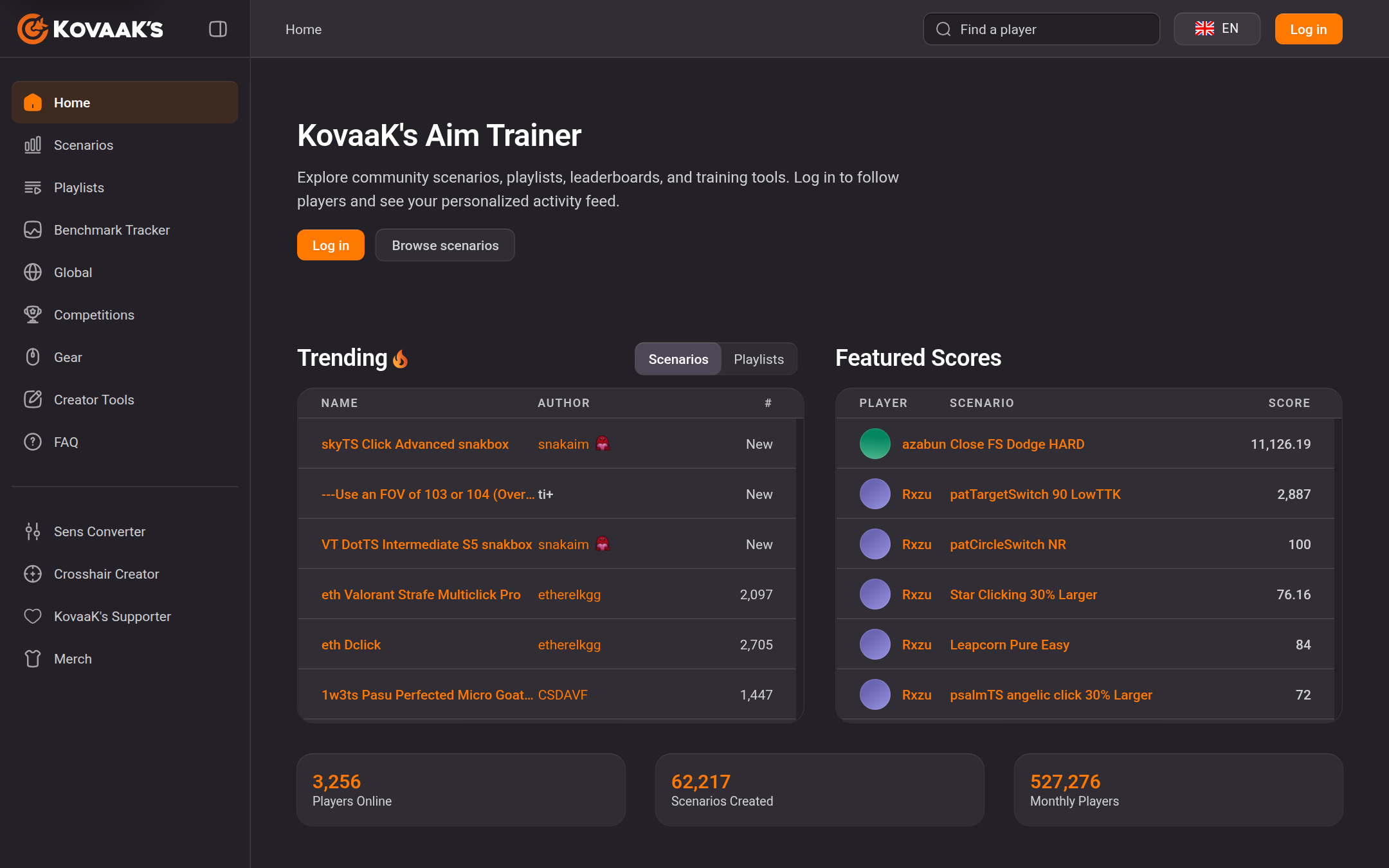The width and height of the screenshot is (1389, 868).
Task: Open Benchmark Tracker from the sidebar menu
Action: (125, 230)
